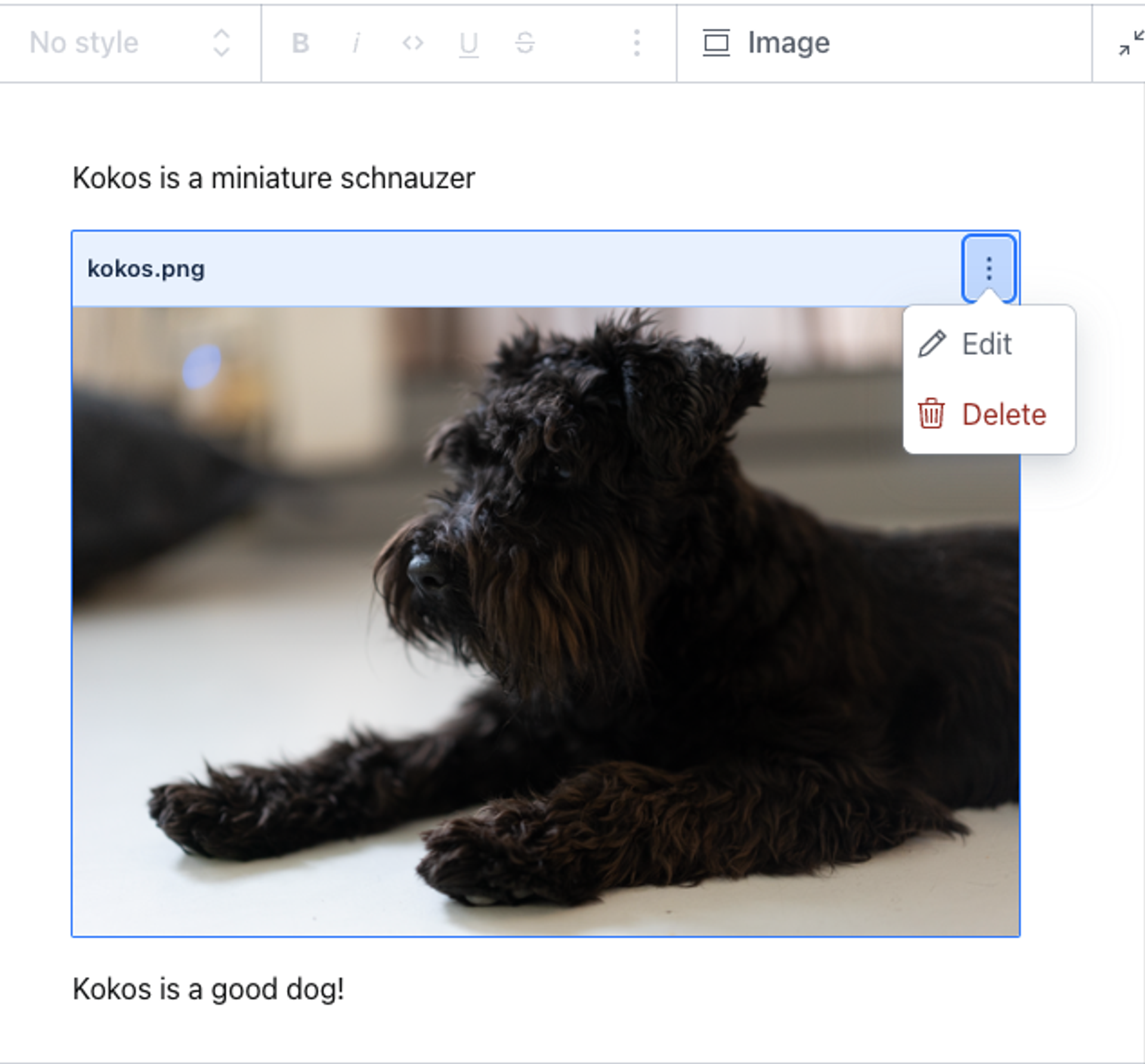The height and width of the screenshot is (1064, 1145).
Task: Insert an Image block
Action: pos(788,43)
